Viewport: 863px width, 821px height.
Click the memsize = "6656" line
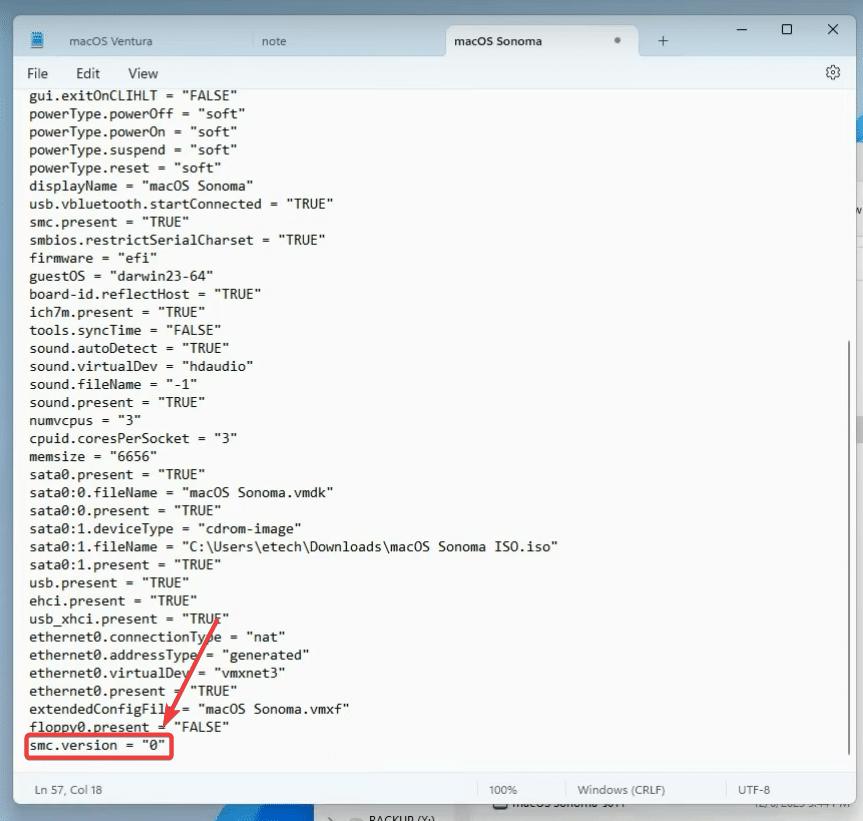point(94,457)
